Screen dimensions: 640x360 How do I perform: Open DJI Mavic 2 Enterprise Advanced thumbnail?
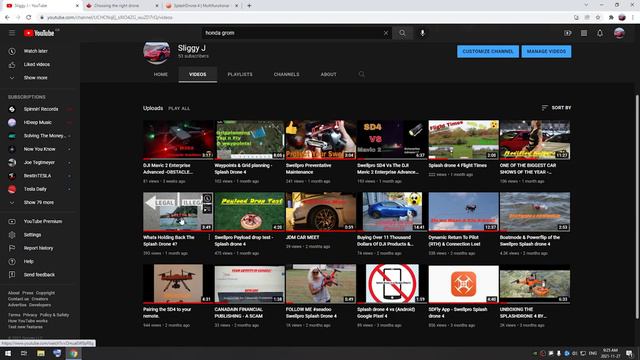(x=178, y=140)
